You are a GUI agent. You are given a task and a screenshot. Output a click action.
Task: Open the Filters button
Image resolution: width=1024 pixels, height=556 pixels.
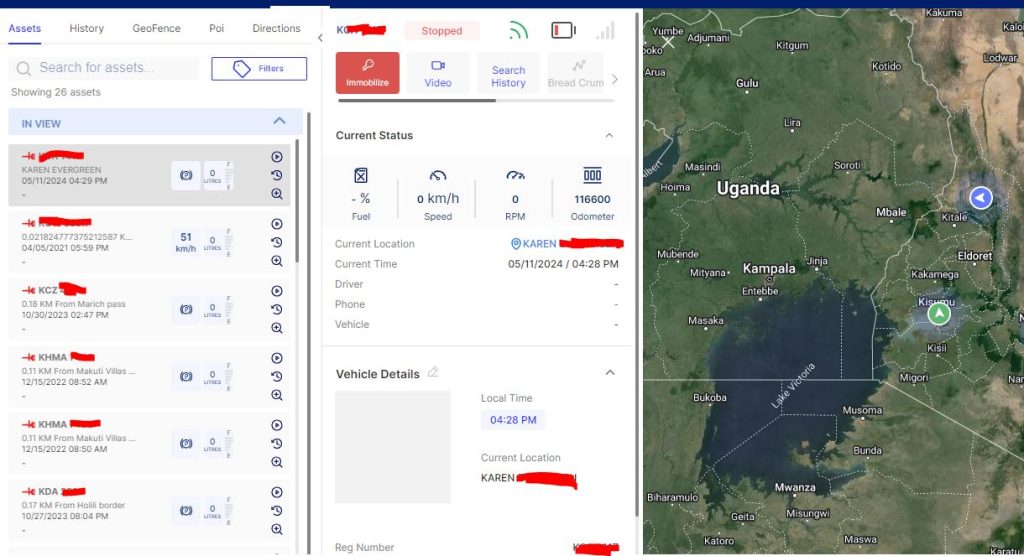tap(258, 68)
